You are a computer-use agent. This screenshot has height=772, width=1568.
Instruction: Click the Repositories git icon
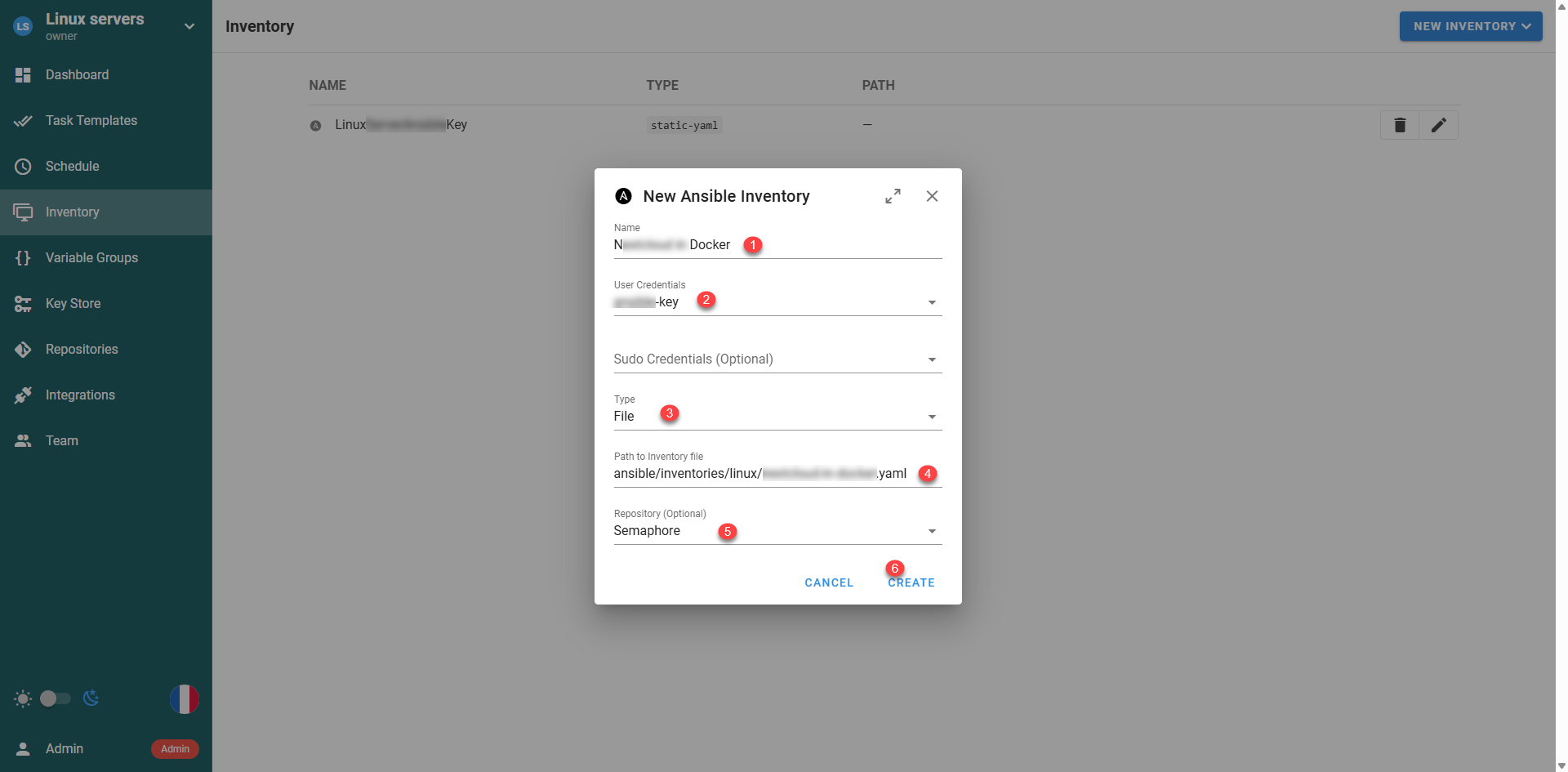click(x=23, y=350)
